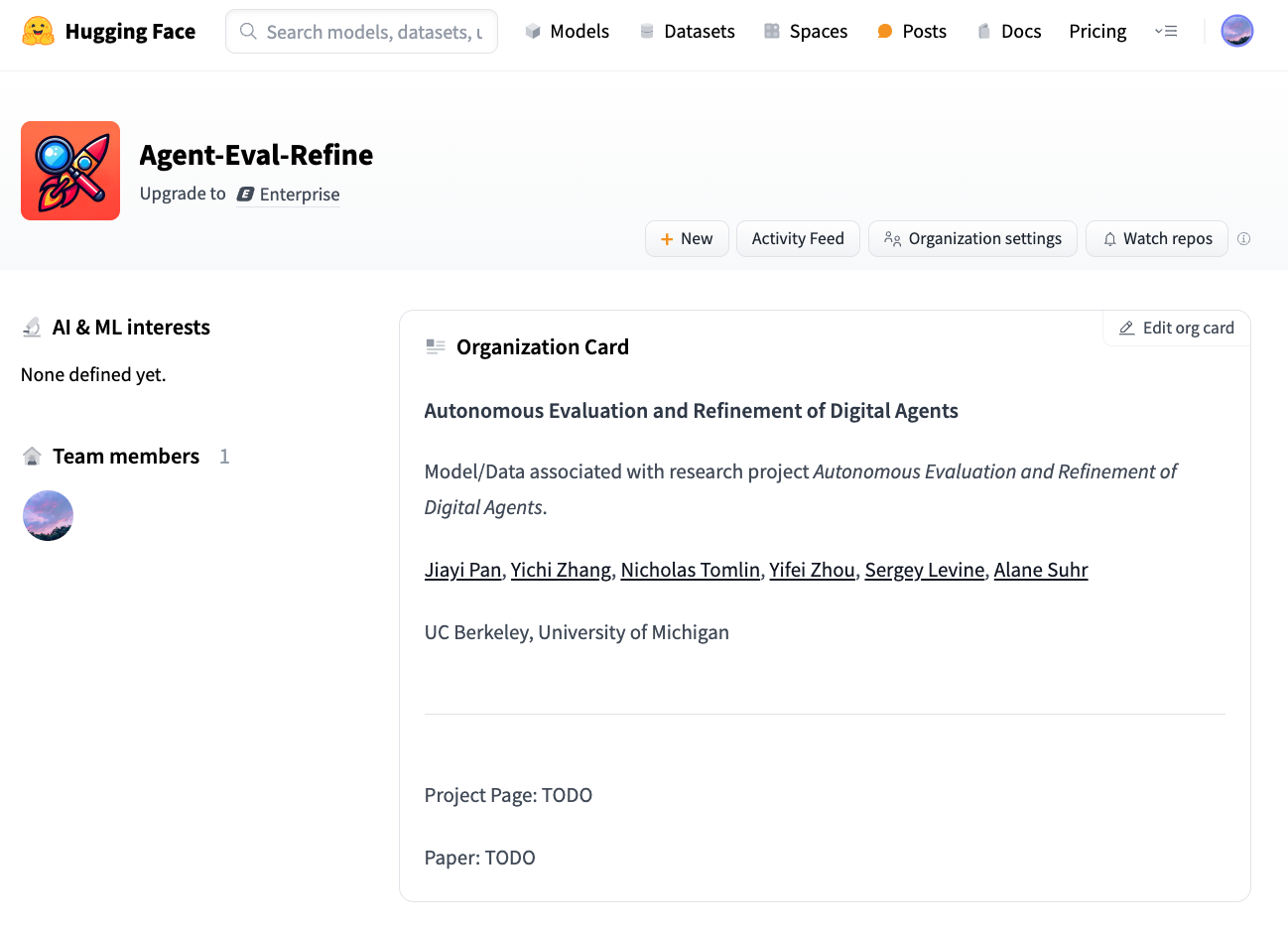Click the Agent-Eval-Refine rocket organization logo

[70, 171]
